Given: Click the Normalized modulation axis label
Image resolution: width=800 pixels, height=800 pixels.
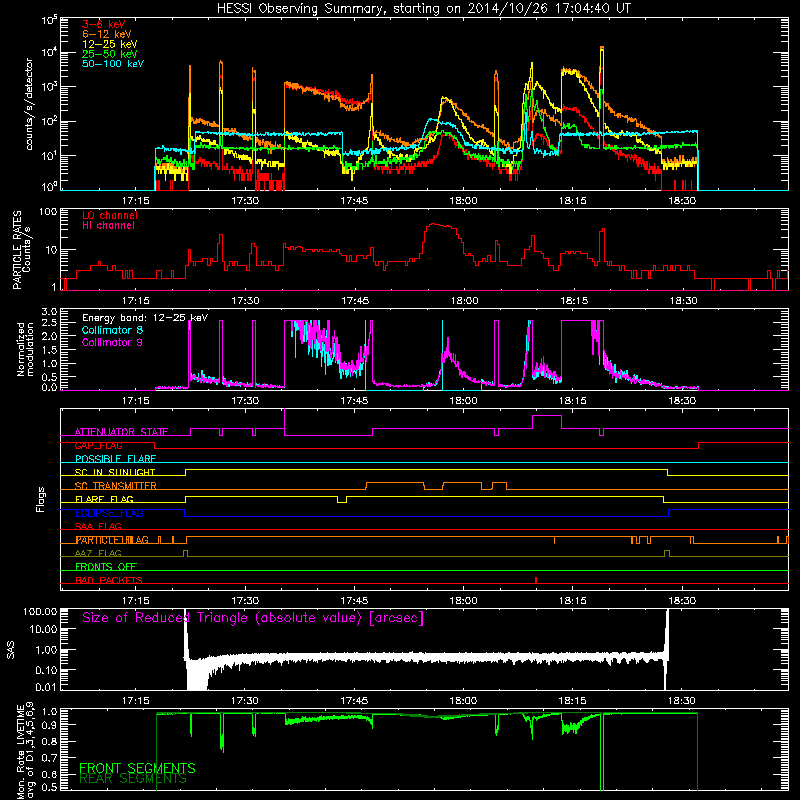Looking at the screenshot, I should [25, 349].
